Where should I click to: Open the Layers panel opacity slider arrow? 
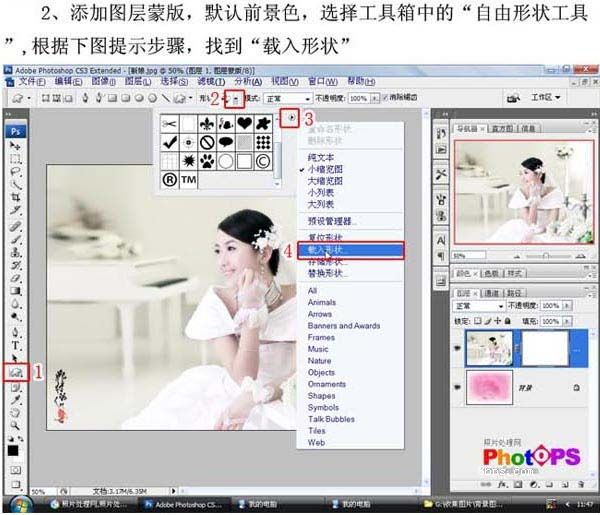[x=567, y=306]
